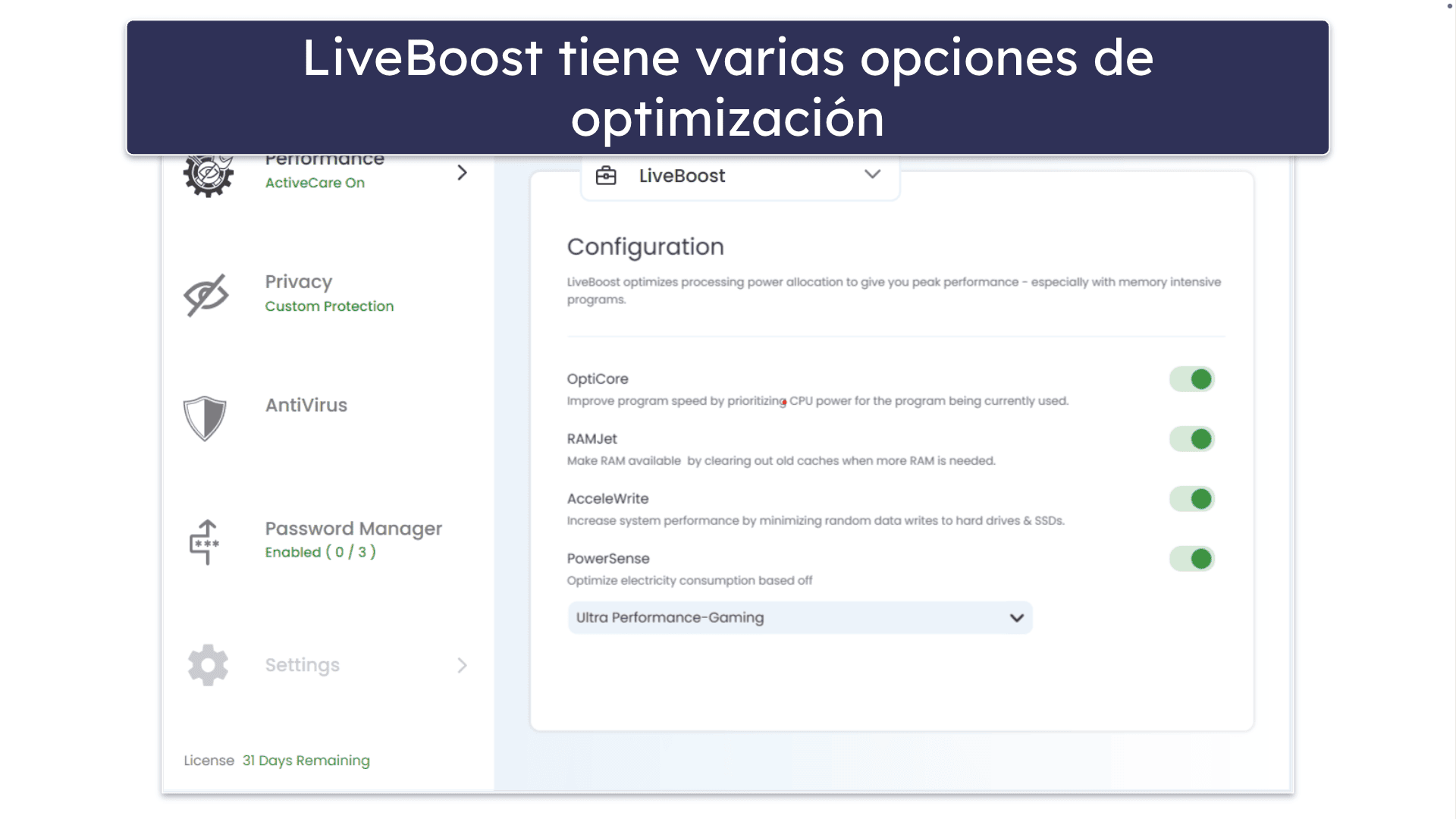
Task: Turn off the OptiCore toggle
Action: (1191, 379)
